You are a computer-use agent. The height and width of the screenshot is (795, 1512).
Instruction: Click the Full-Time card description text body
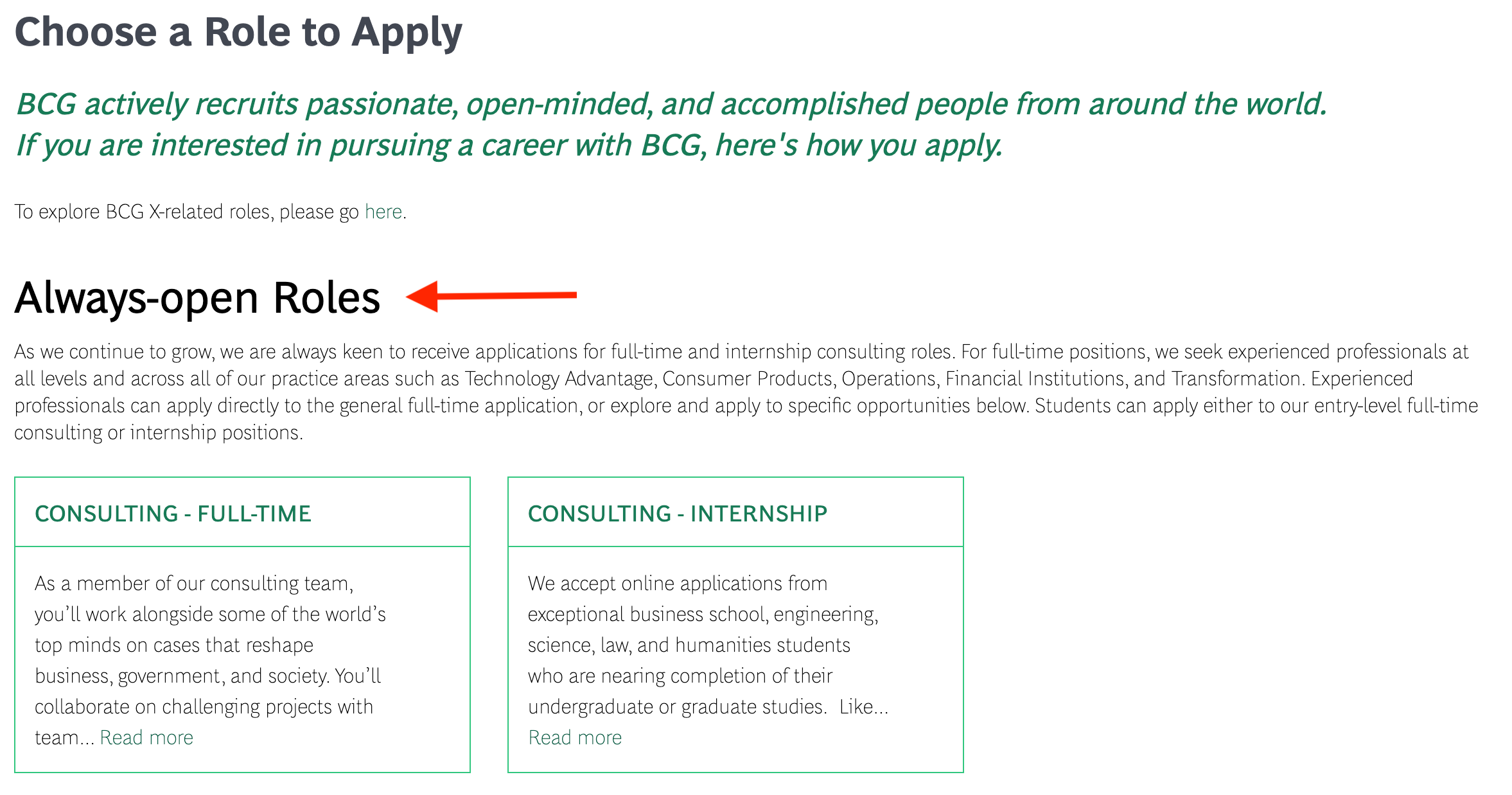click(210, 660)
